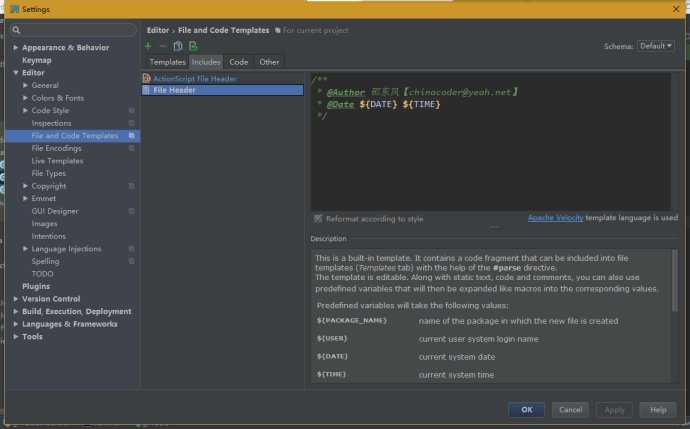Click the Cancel button

point(570,410)
